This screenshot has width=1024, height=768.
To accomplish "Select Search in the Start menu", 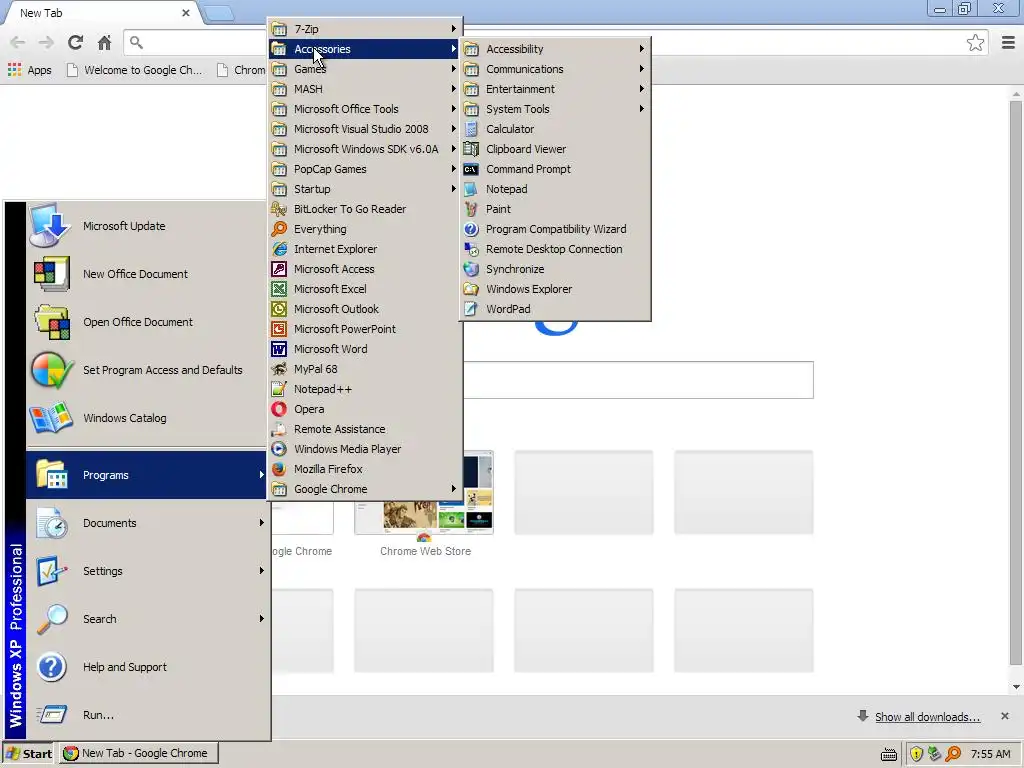I will click(147, 618).
